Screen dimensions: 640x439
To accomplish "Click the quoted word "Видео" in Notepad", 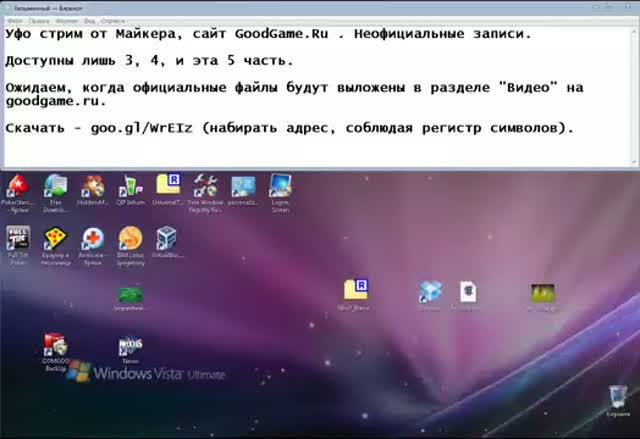I will (x=528, y=87).
